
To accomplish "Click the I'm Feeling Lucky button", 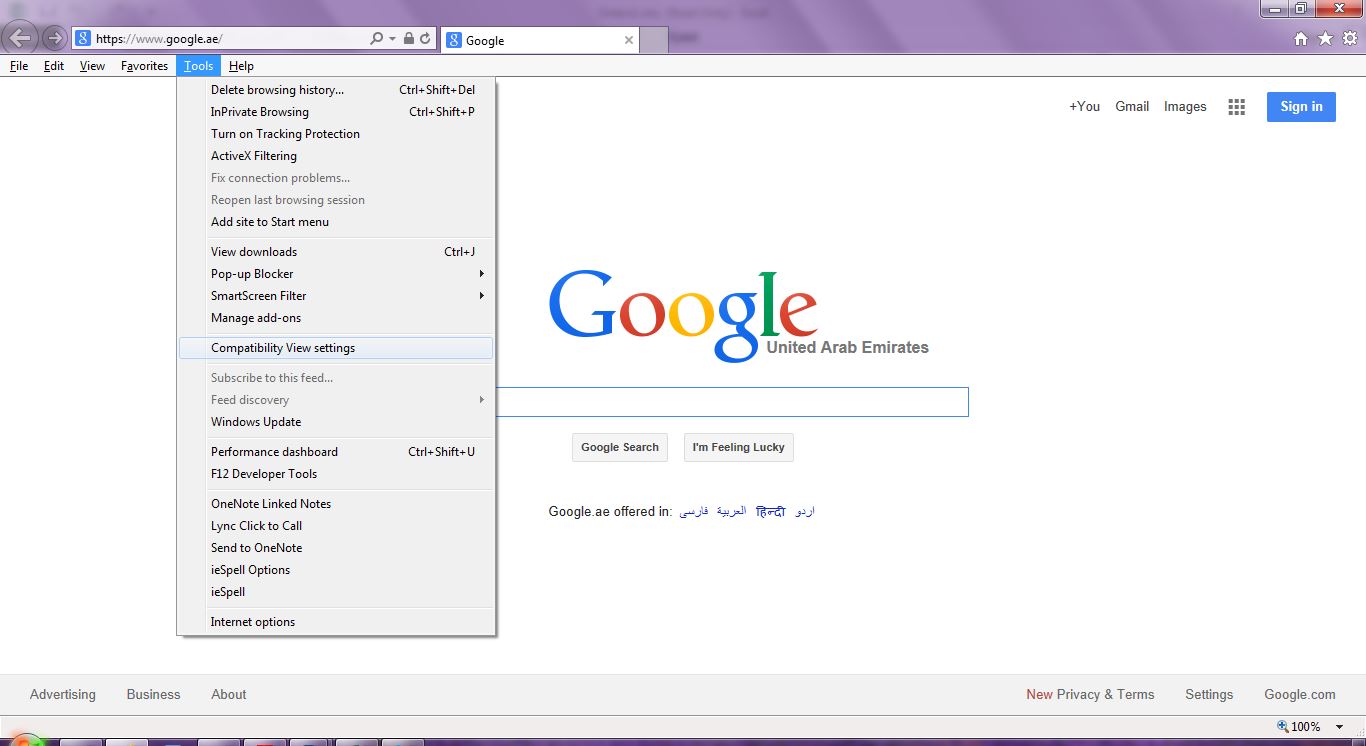I will (738, 447).
